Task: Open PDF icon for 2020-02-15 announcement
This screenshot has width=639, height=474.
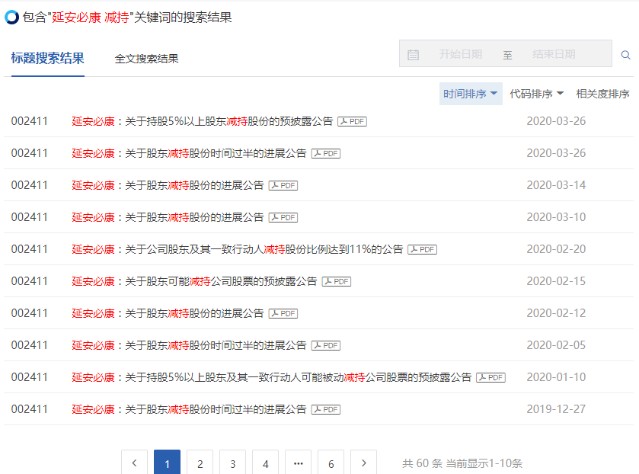Action: click(337, 282)
